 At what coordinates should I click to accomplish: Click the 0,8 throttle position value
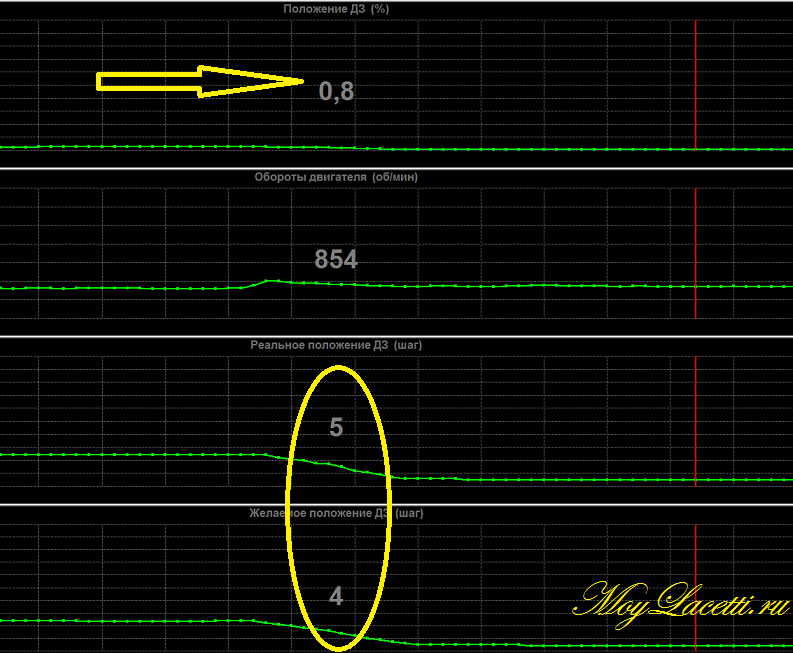pyautogui.click(x=336, y=92)
